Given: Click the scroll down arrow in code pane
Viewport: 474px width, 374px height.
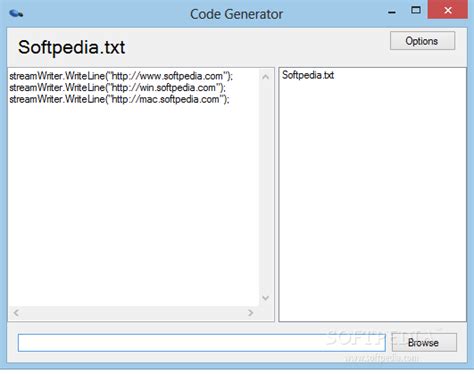Looking at the screenshot, I should click(266, 298).
